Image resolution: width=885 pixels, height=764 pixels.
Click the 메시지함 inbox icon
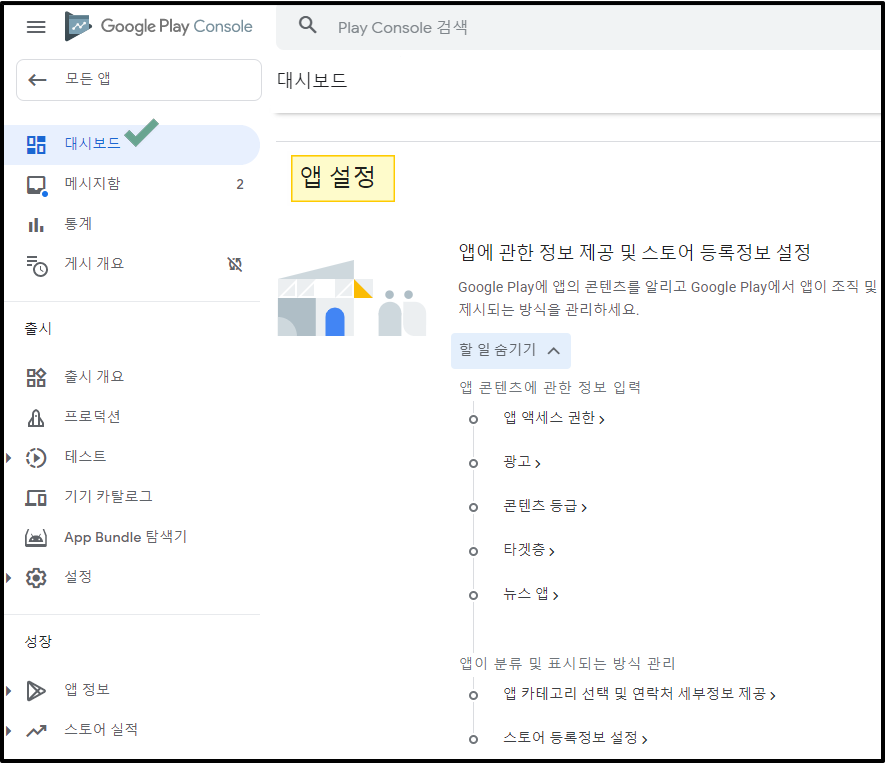tap(36, 185)
